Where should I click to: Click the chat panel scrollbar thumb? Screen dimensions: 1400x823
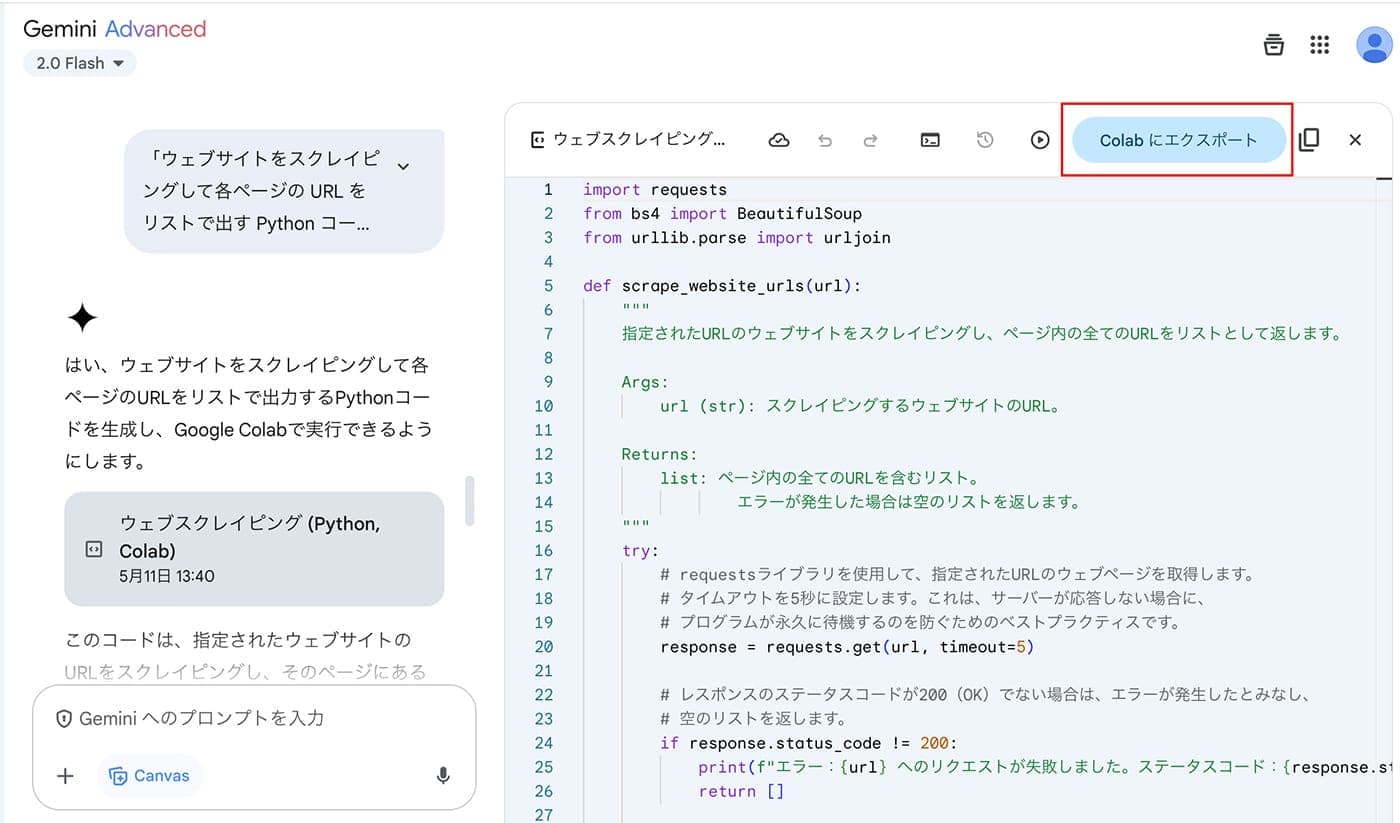469,501
